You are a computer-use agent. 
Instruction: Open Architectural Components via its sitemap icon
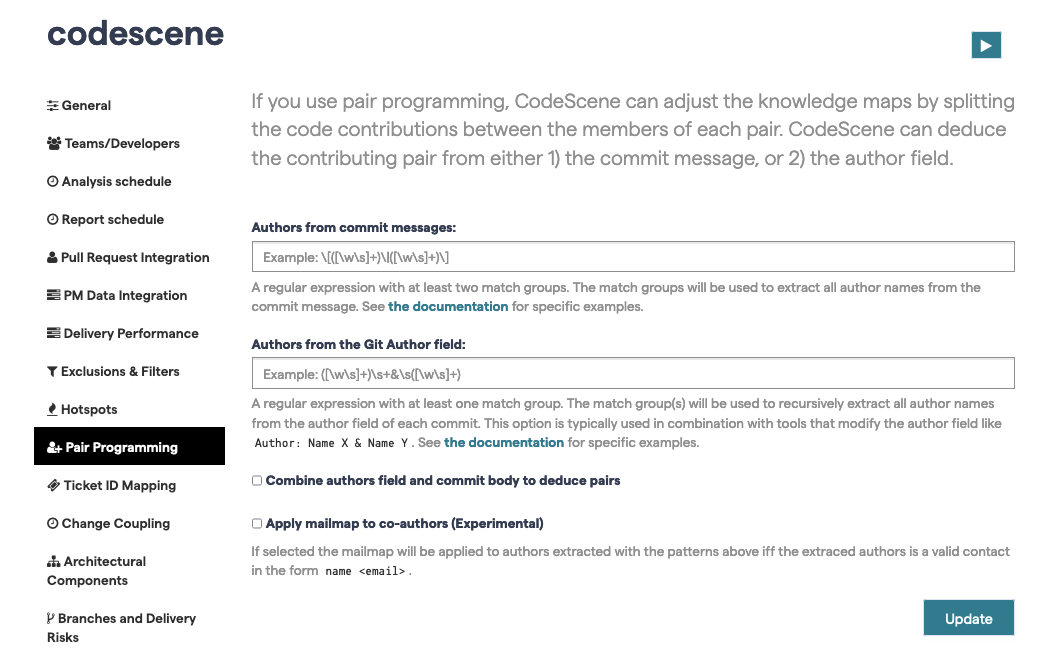point(52,561)
